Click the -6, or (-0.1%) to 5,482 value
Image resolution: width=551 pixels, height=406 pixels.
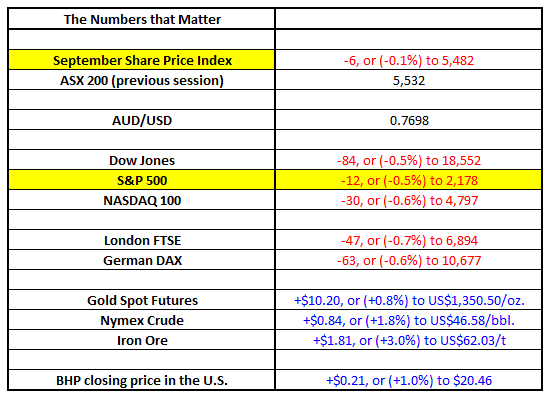(409, 60)
